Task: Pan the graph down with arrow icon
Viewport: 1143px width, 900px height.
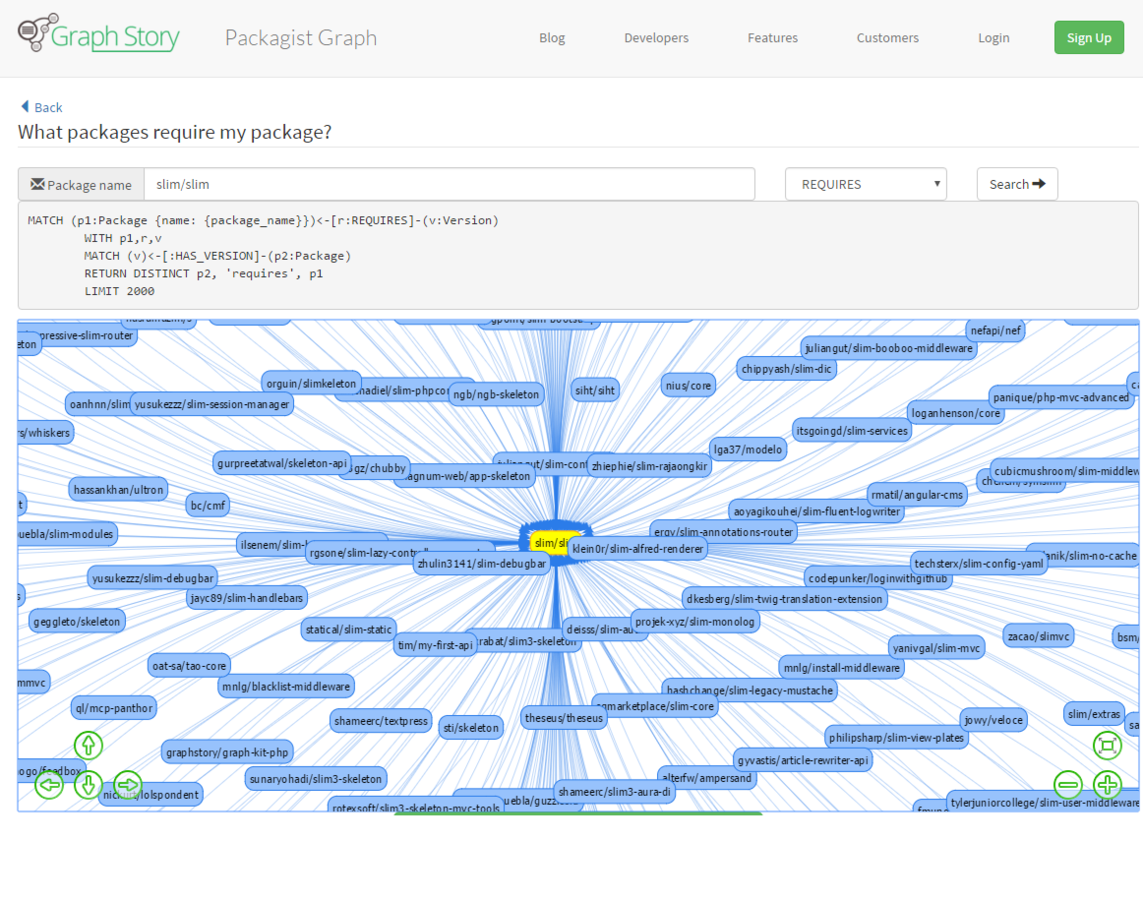Action: coord(88,785)
